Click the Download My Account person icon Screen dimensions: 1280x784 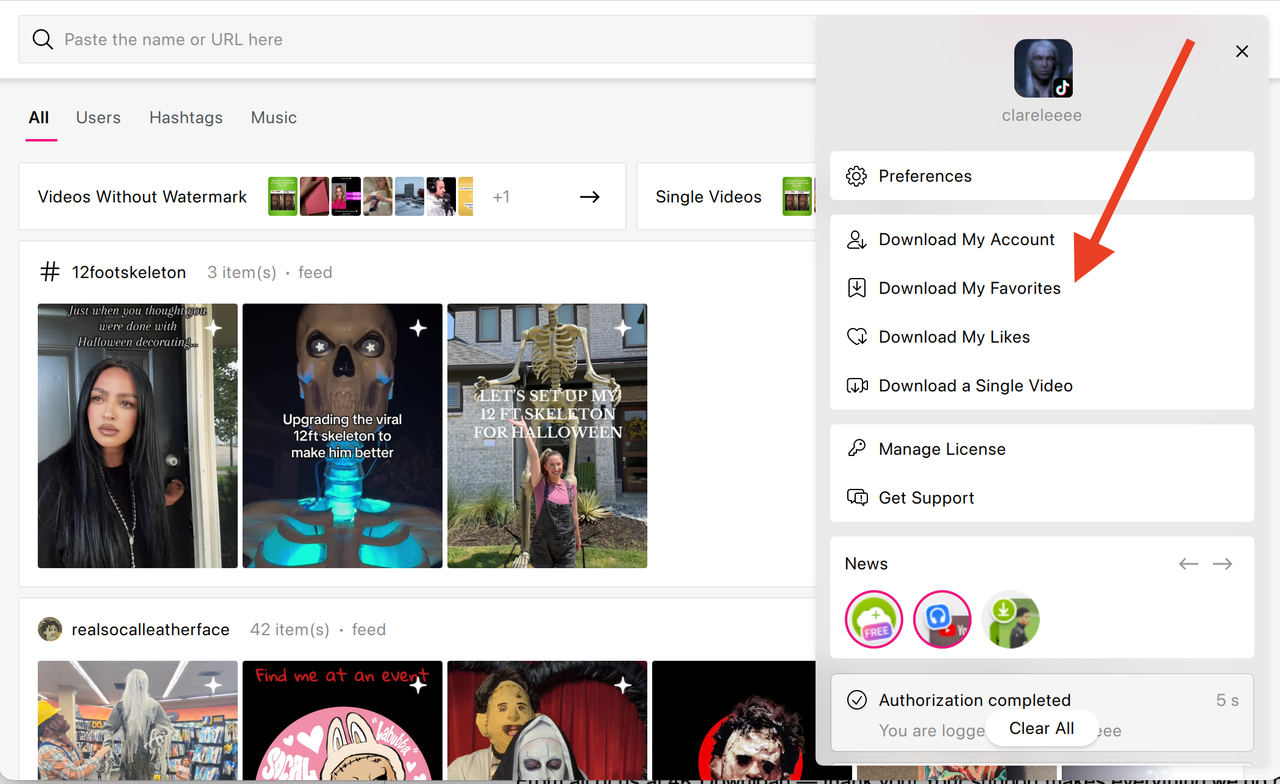pyautogui.click(x=857, y=240)
